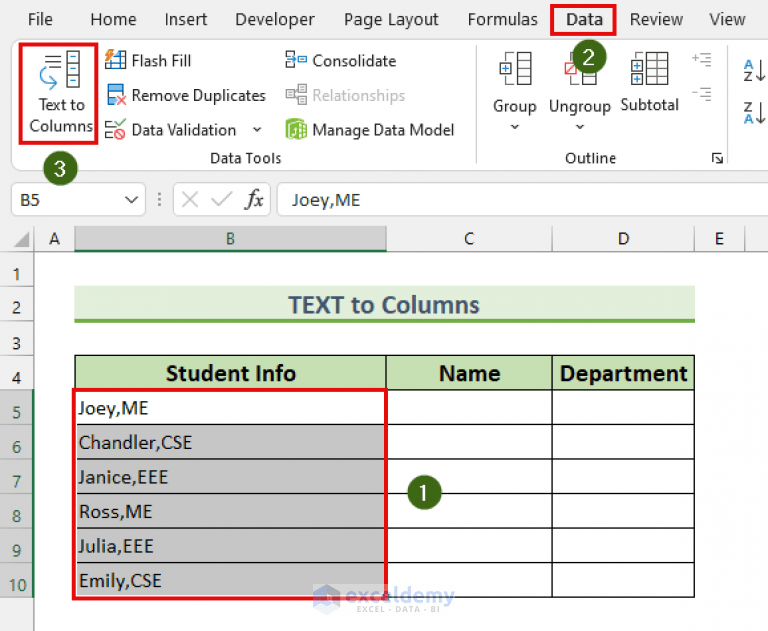Select column B header
The image size is (768, 631).
pyautogui.click(x=230, y=239)
